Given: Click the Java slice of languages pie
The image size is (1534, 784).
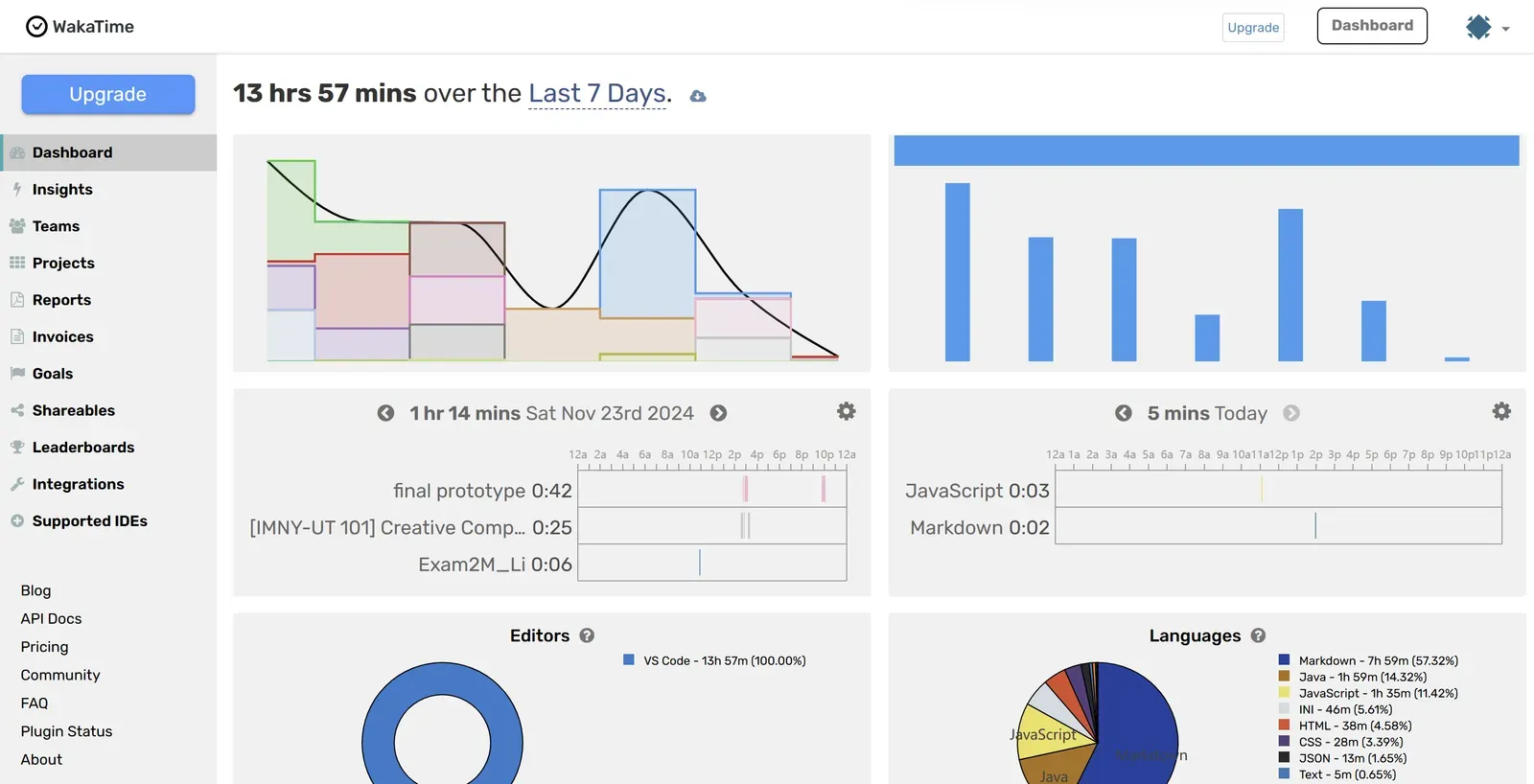Looking at the screenshot, I should point(1057,767).
